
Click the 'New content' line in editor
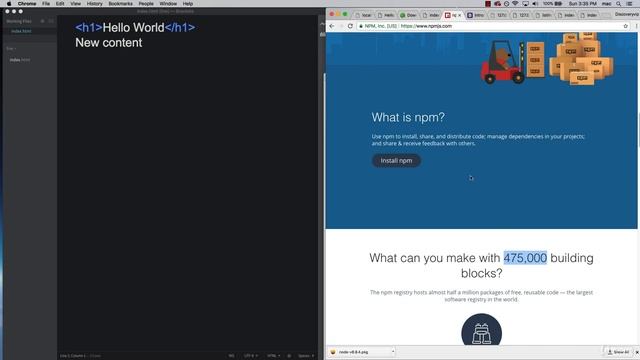click(109, 42)
